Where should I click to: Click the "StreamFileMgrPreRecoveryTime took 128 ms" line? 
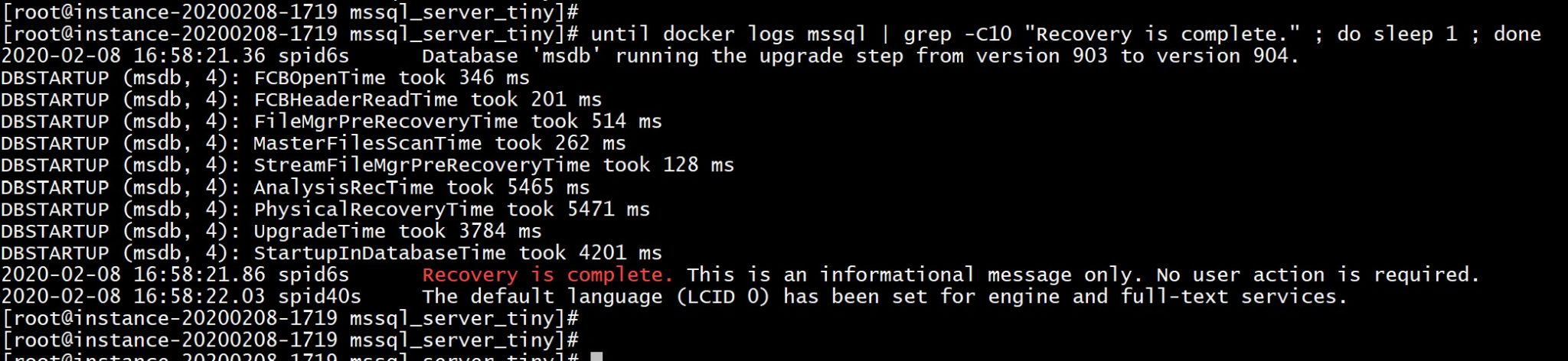pyautogui.click(x=493, y=165)
